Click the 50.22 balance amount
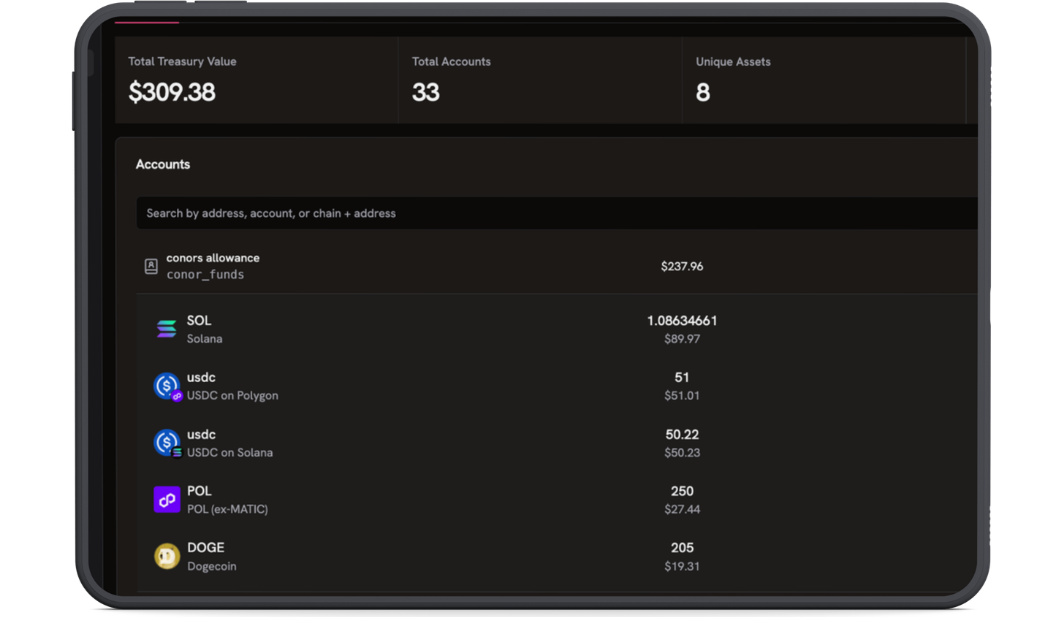 [x=682, y=434]
